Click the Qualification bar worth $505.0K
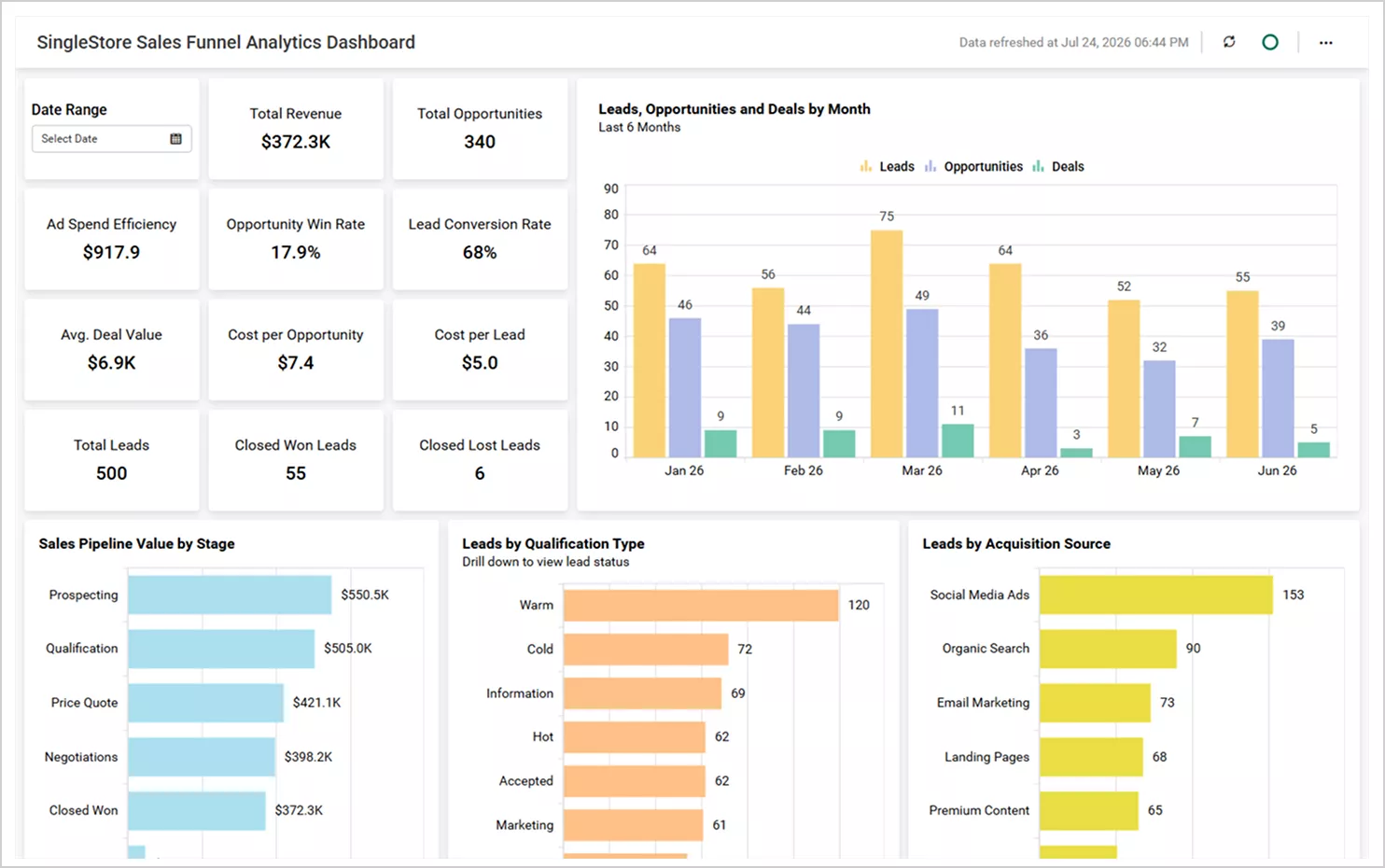 221,649
